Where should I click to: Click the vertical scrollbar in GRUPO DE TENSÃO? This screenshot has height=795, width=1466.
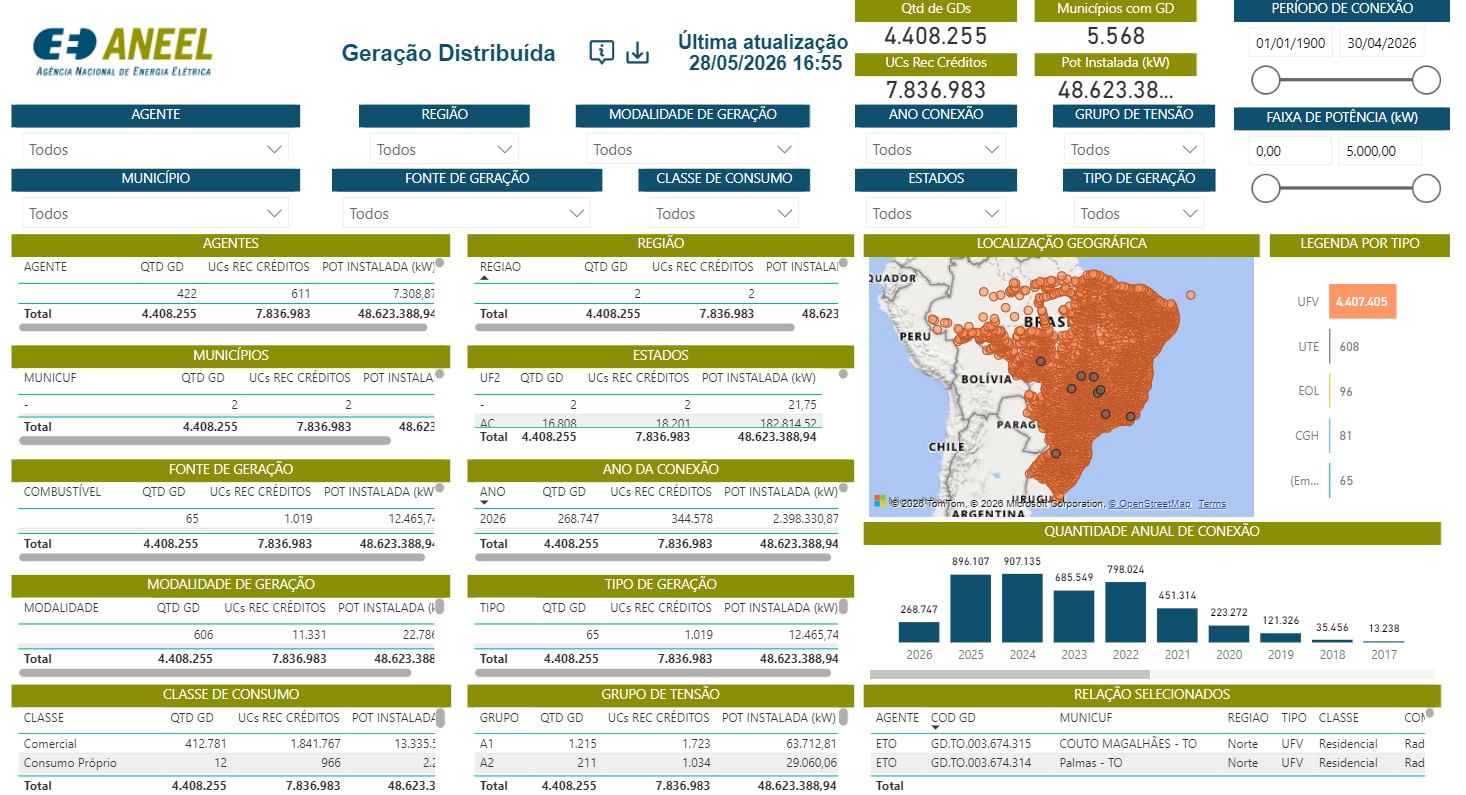844,718
